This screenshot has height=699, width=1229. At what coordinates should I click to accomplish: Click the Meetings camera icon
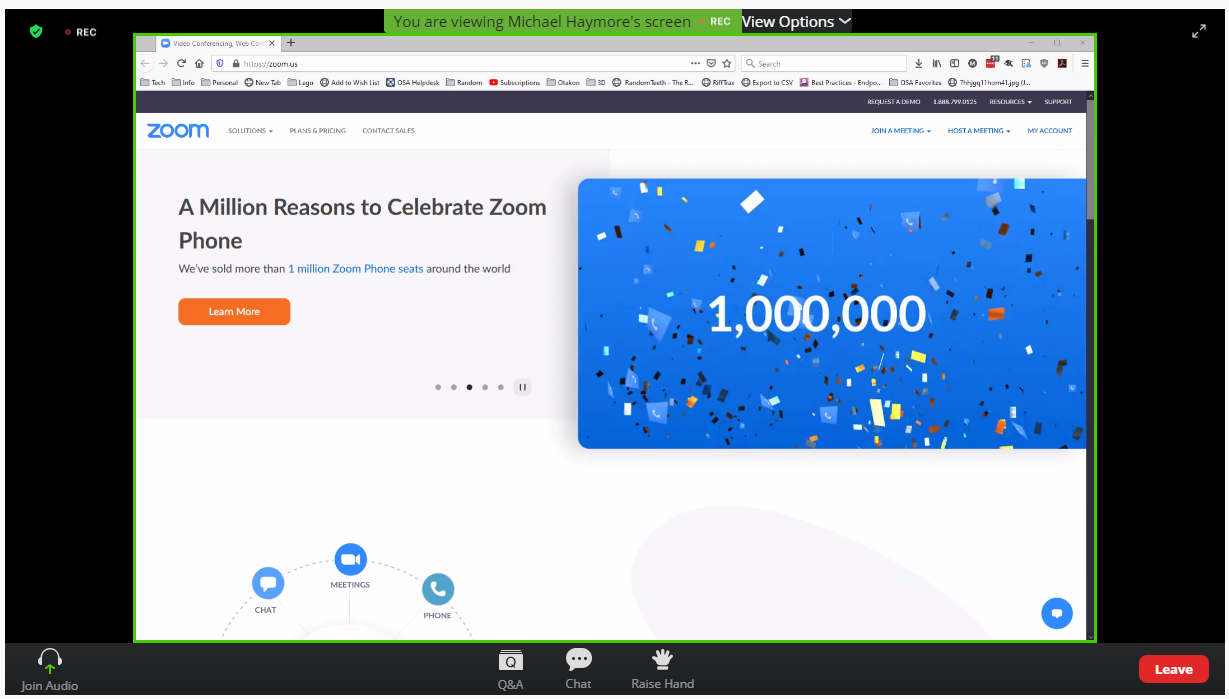[x=350, y=559]
